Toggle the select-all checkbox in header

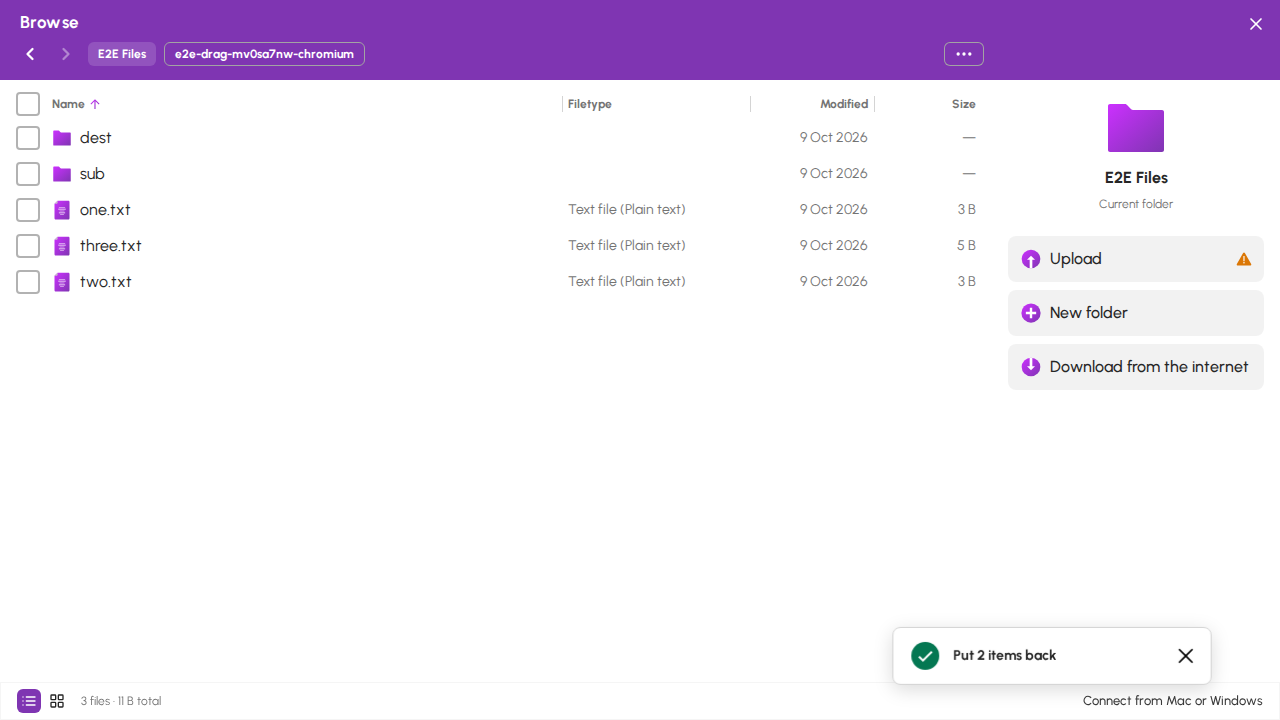(x=28, y=104)
